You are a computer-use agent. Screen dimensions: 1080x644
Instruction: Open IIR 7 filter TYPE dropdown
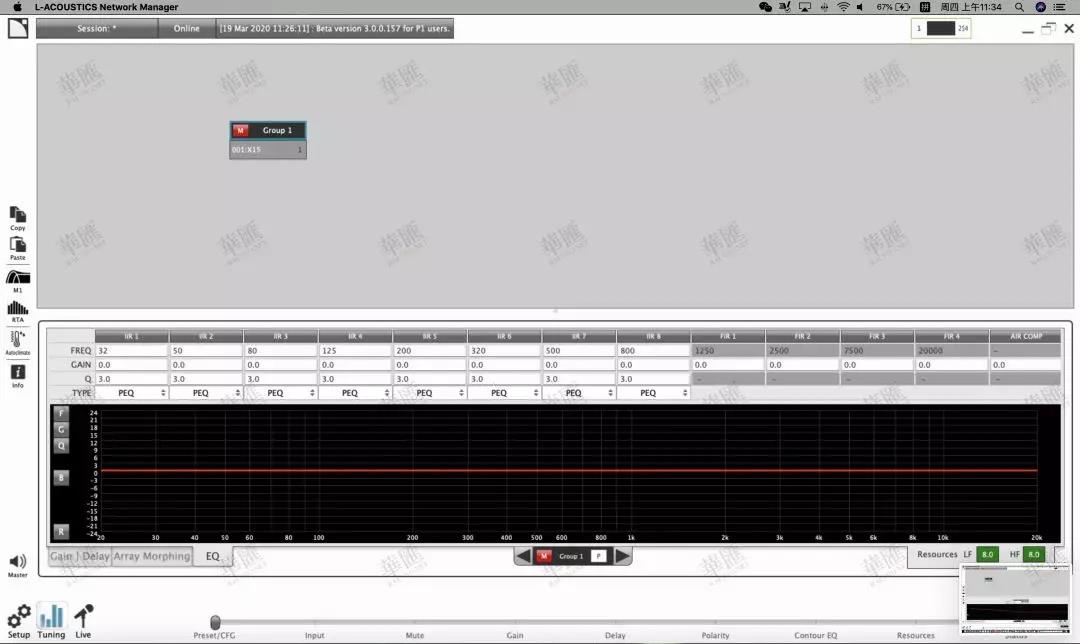tap(579, 393)
